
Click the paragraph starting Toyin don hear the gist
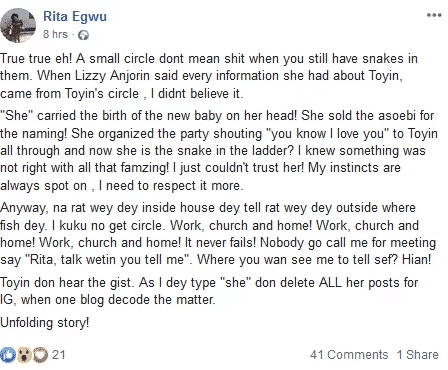209,291
